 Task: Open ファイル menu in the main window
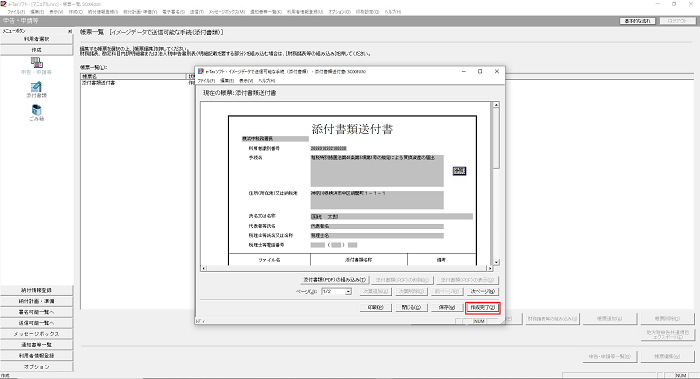click(x=16, y=12)
